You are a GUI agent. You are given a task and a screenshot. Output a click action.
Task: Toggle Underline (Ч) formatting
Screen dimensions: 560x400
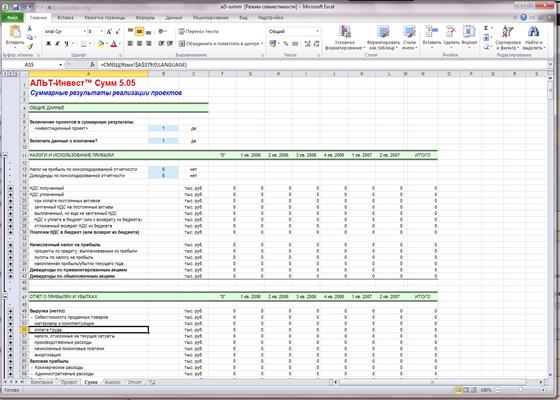pos(66,44)
